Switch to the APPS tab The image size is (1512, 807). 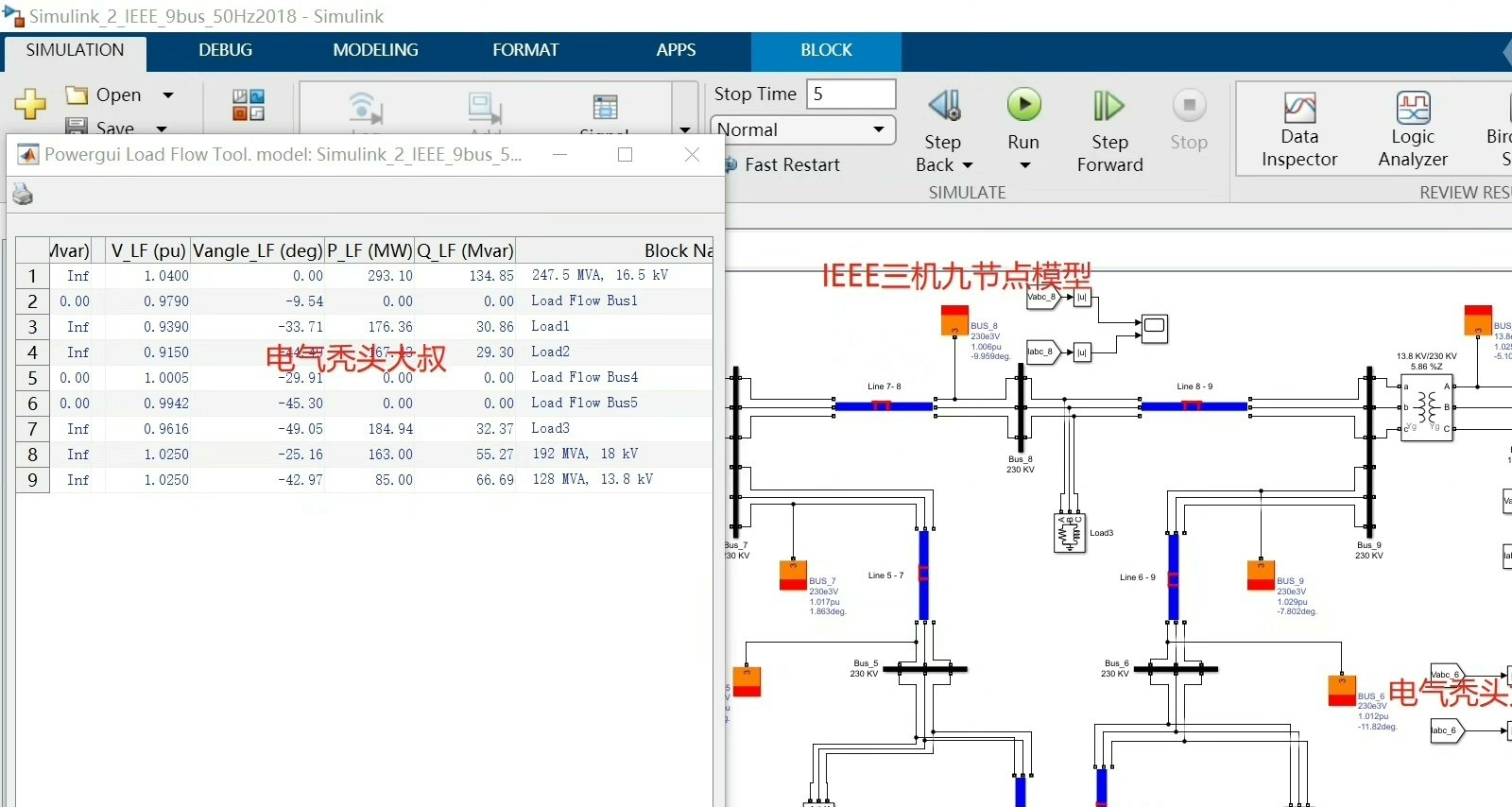tap(676, 50)
